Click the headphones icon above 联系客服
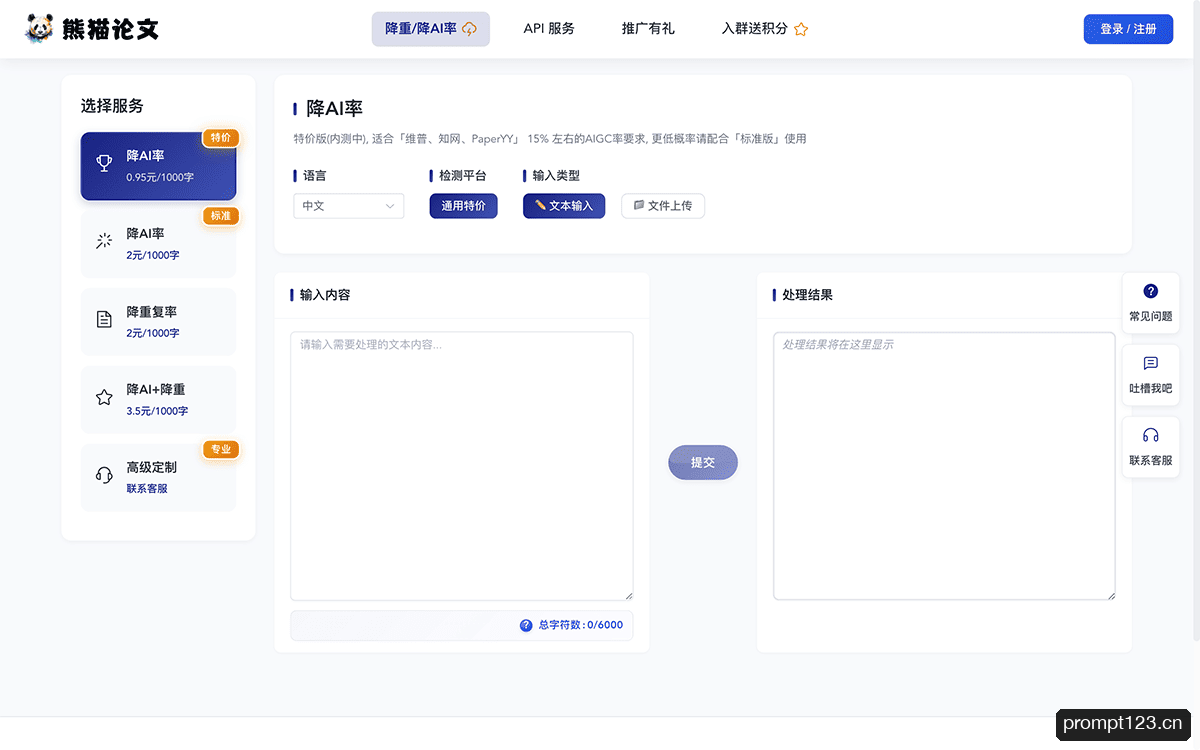The image size is (1200, 750). point(1150,435)
